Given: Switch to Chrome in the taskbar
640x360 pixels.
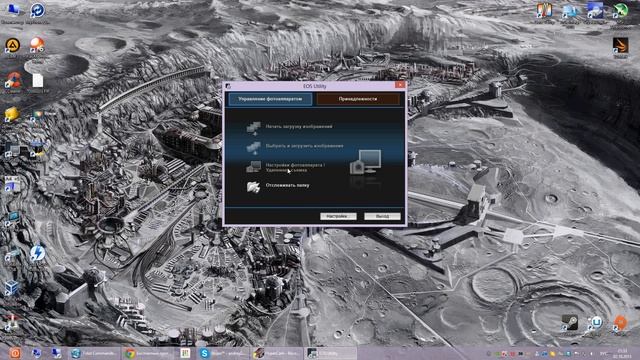Looking at the screenshot, I should (x=149, y=353).
